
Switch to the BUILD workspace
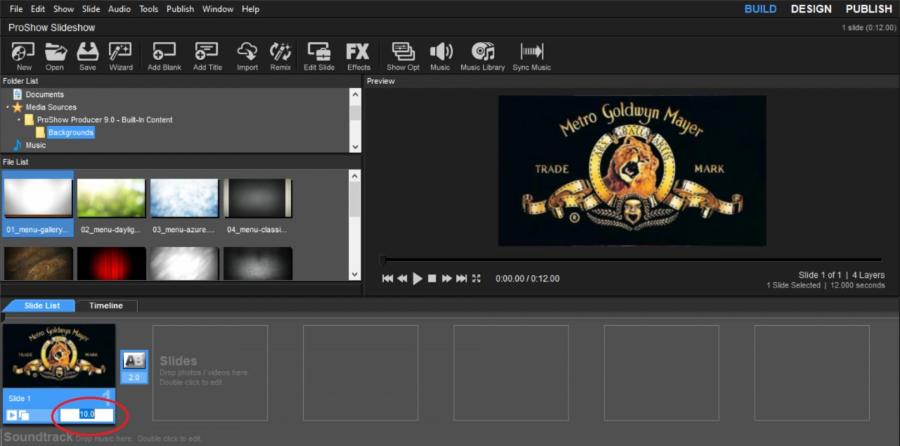(761, 9)
